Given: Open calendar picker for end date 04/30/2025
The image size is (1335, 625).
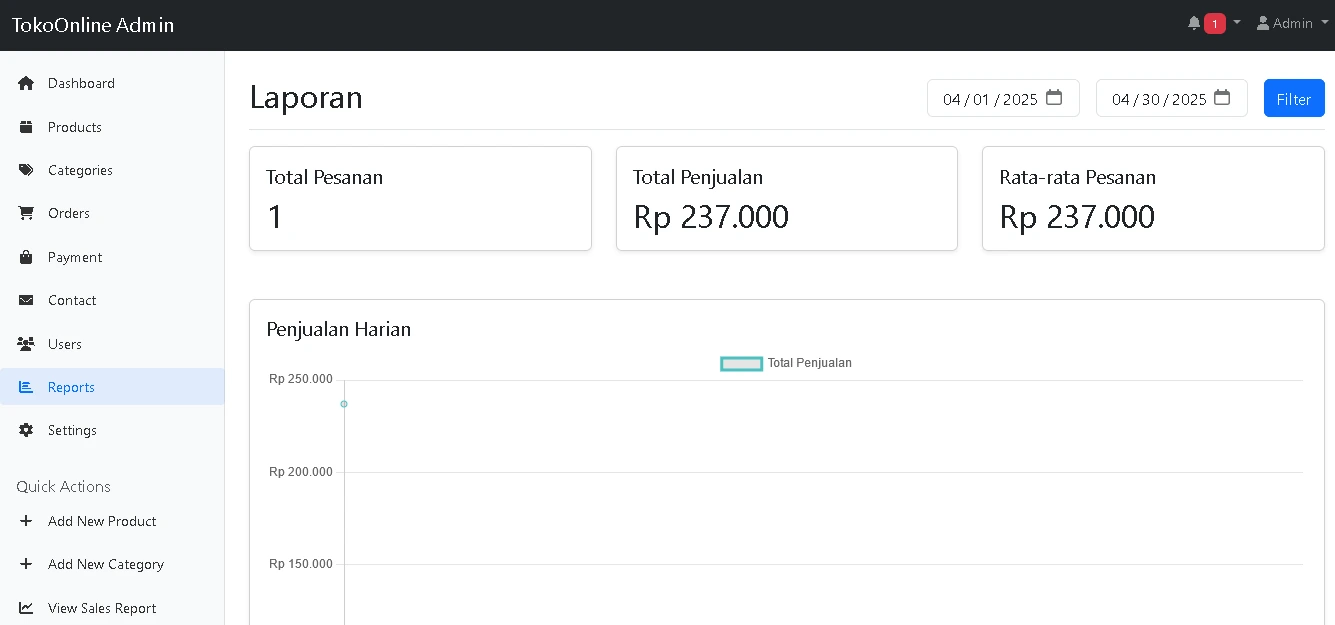Looking at the screenshot, I should coord(1222,98).
